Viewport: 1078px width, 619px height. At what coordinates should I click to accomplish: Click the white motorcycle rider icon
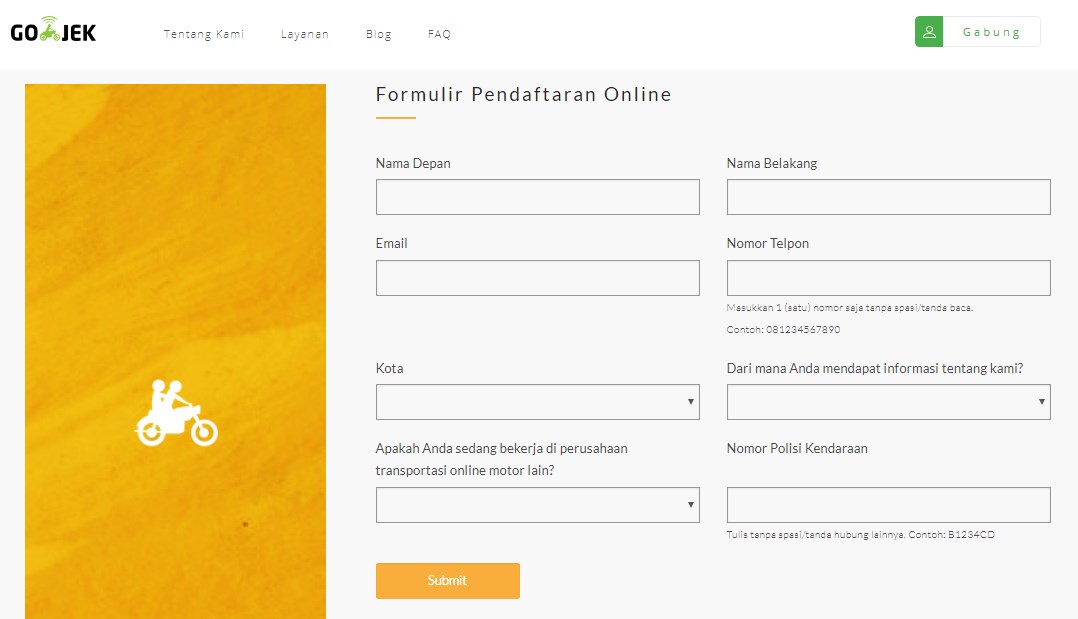tap(176, 412)
